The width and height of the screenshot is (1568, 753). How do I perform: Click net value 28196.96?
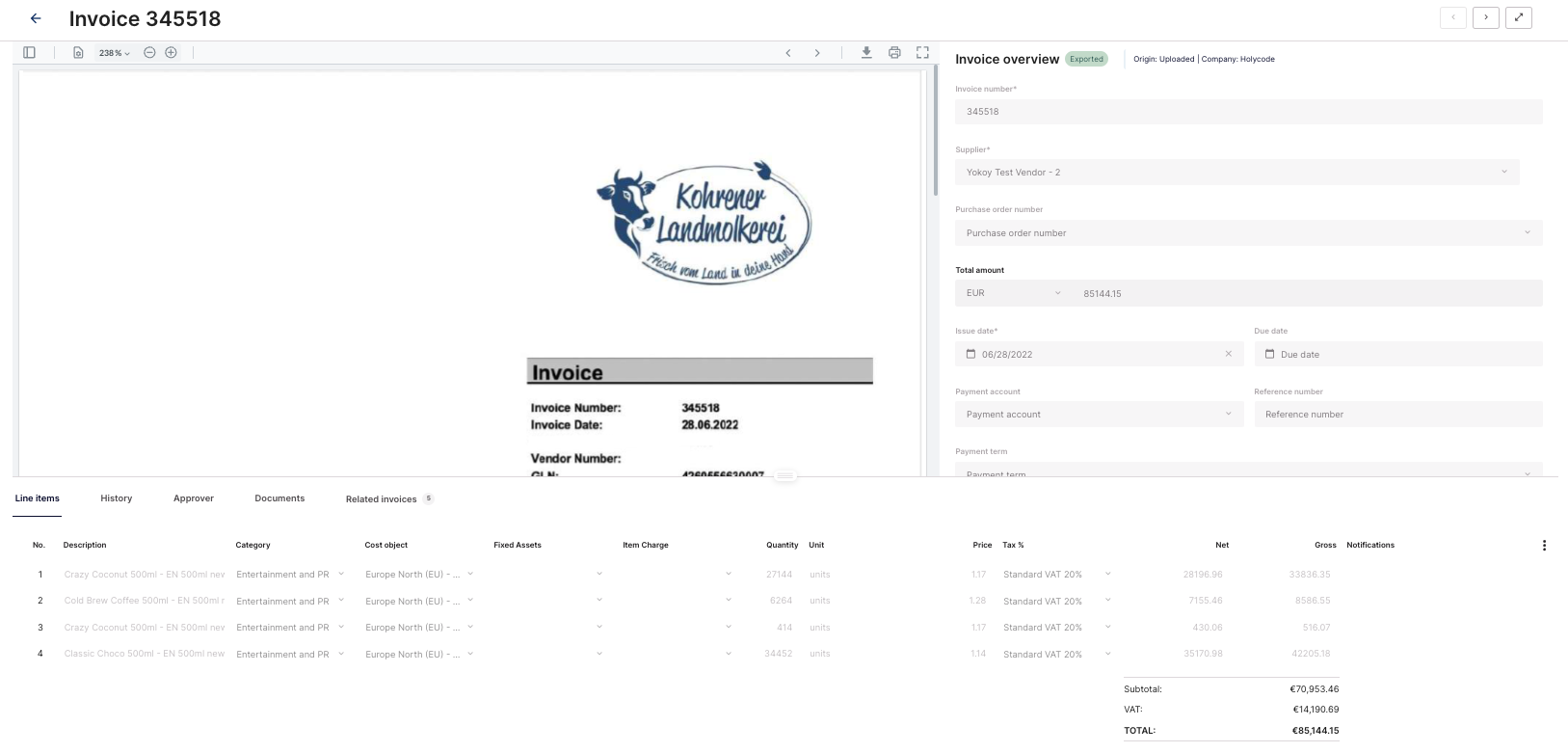[x=1203, y=575]
